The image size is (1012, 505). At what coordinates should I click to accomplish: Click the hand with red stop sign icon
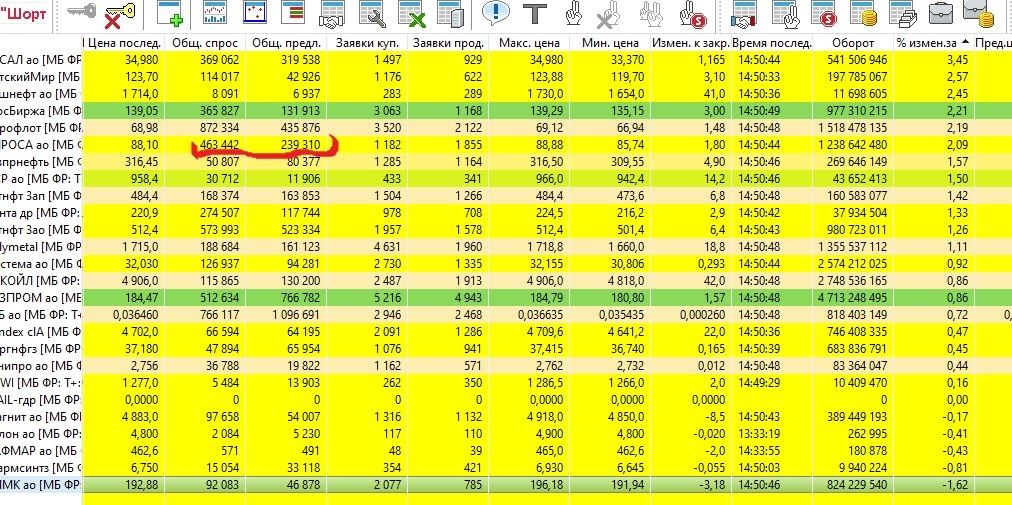coord(694,15)
